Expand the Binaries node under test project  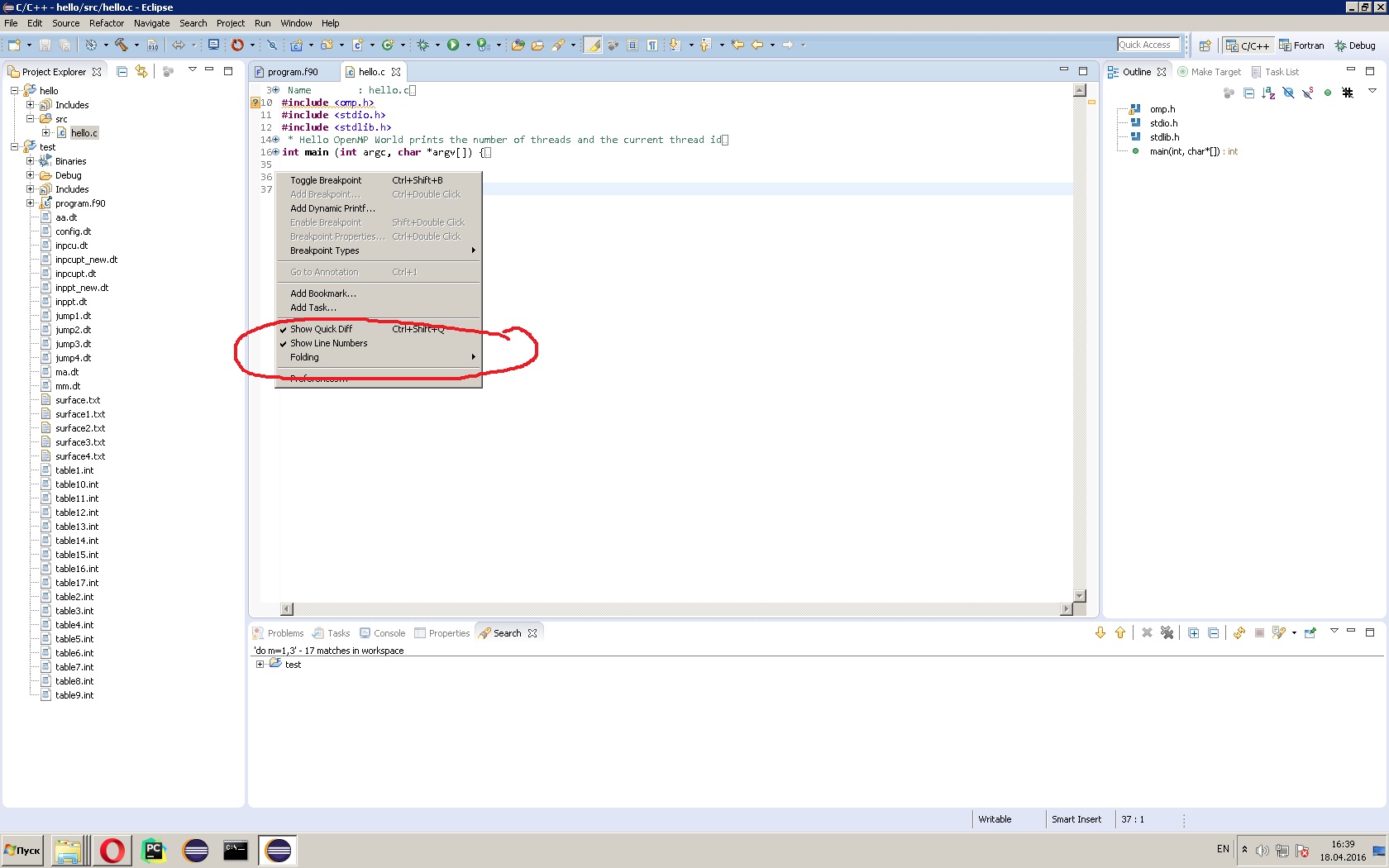click(31, 161)
